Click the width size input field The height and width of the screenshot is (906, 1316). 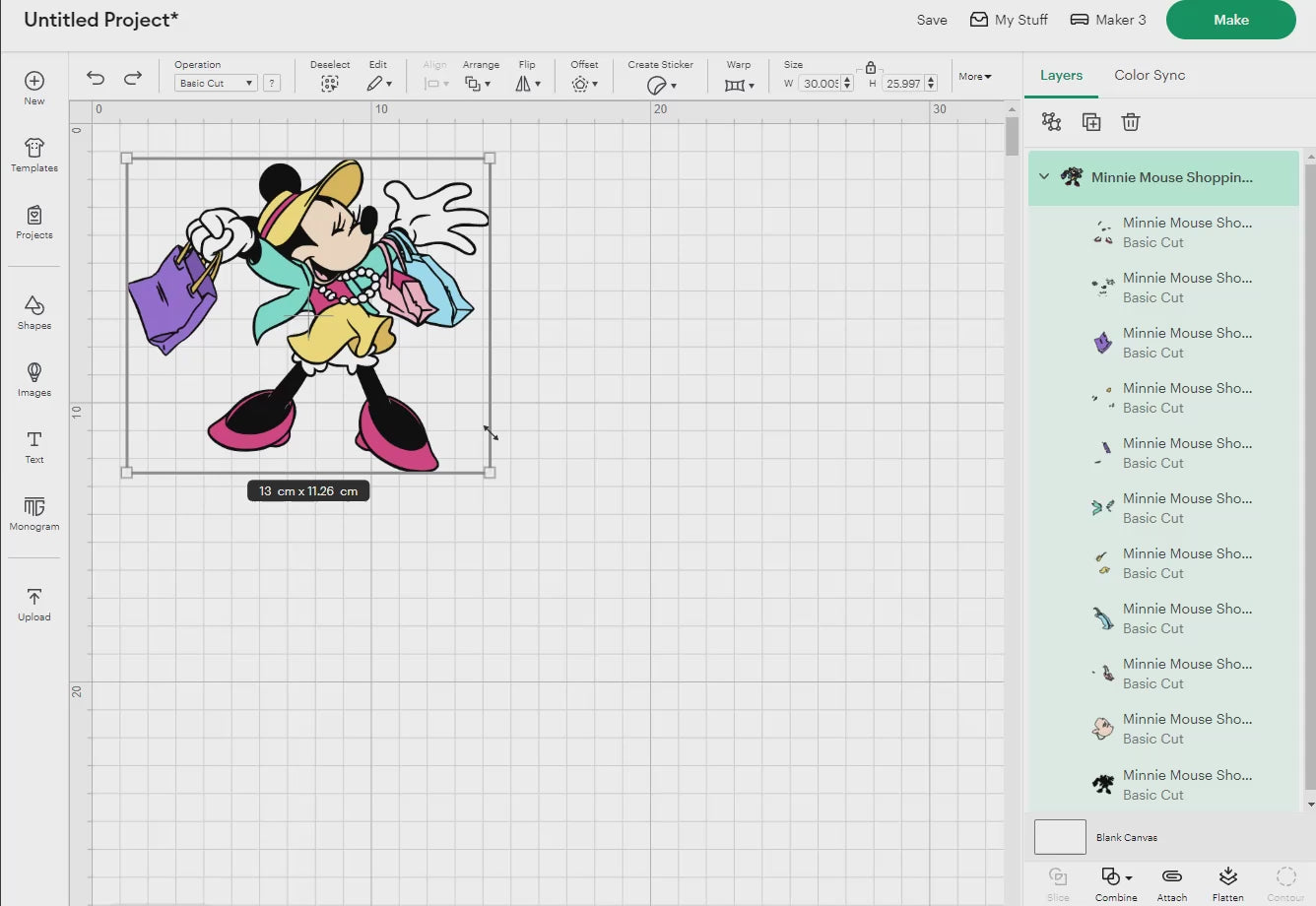pos(820,84)
